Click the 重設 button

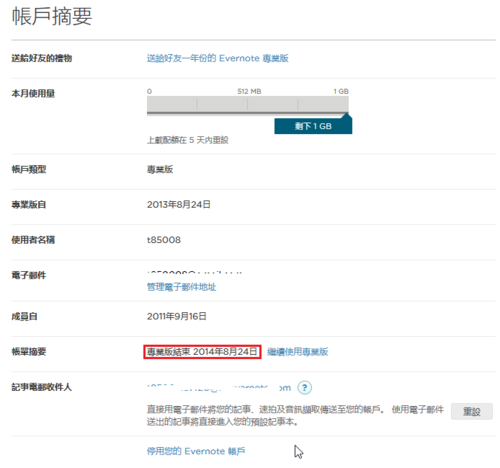click(x=472, y=411)
